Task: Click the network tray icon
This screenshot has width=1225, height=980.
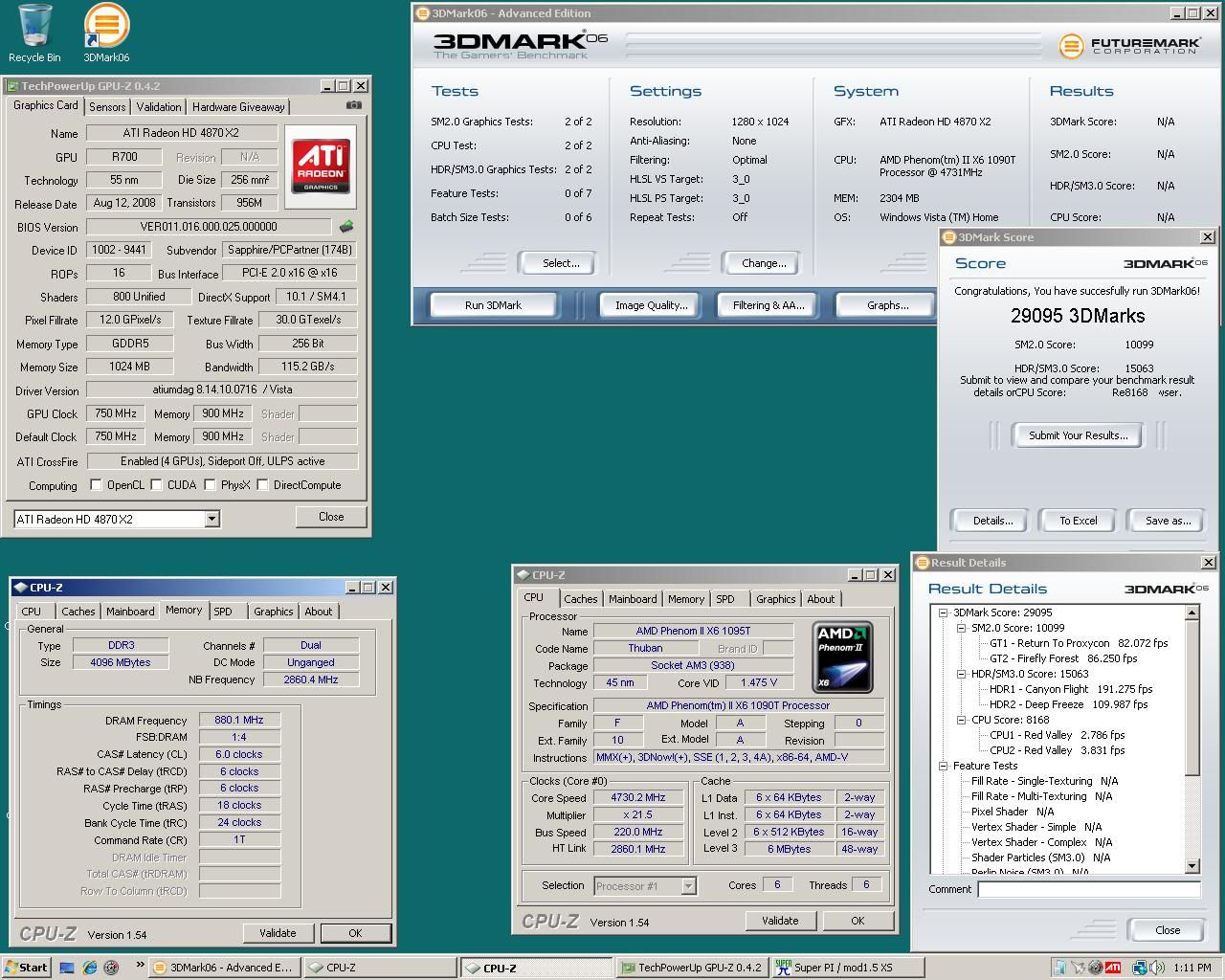Action: [1140, 968]
